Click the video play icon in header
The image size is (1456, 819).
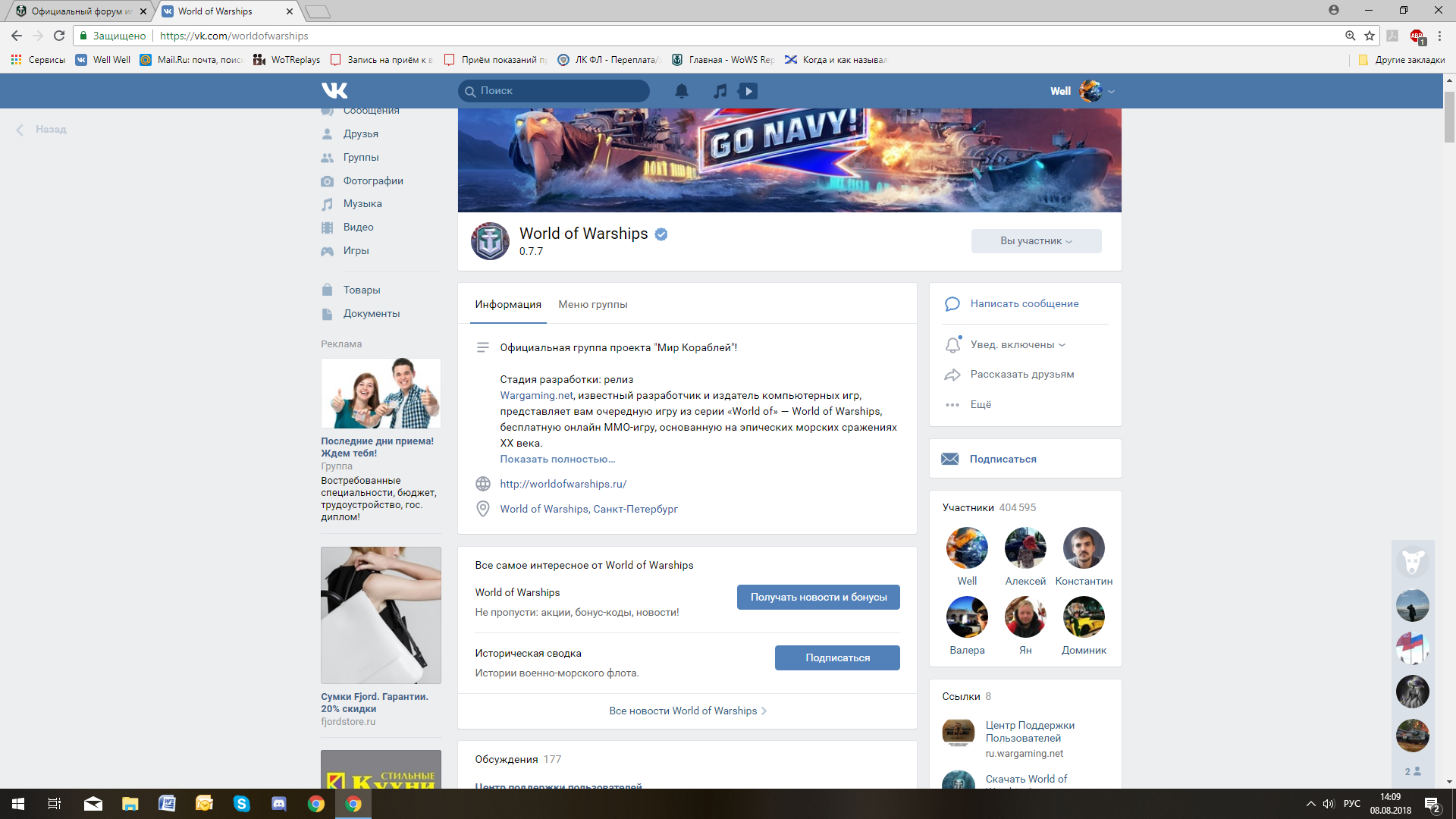pos(748,91)
